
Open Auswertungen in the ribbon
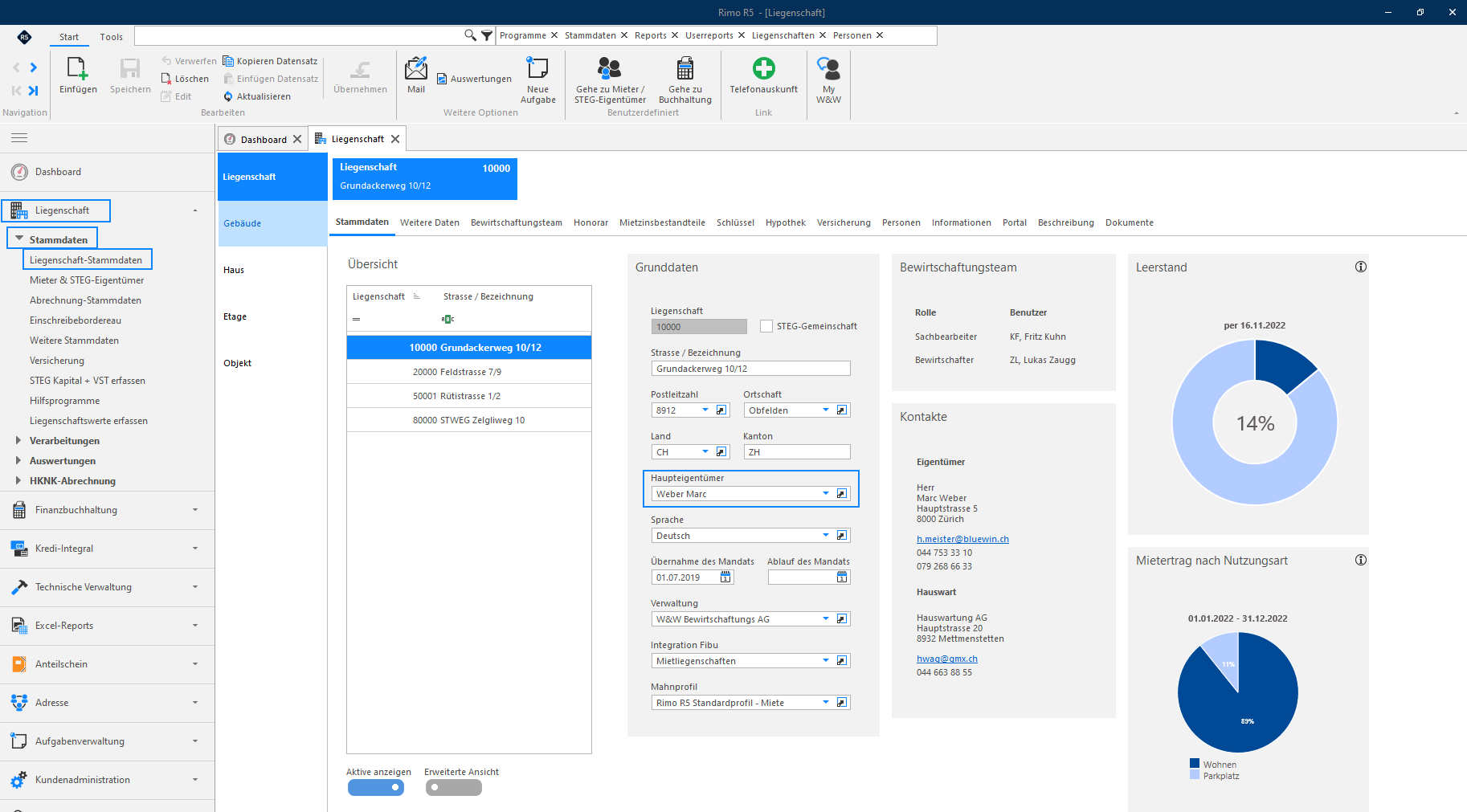coord(474,79)
